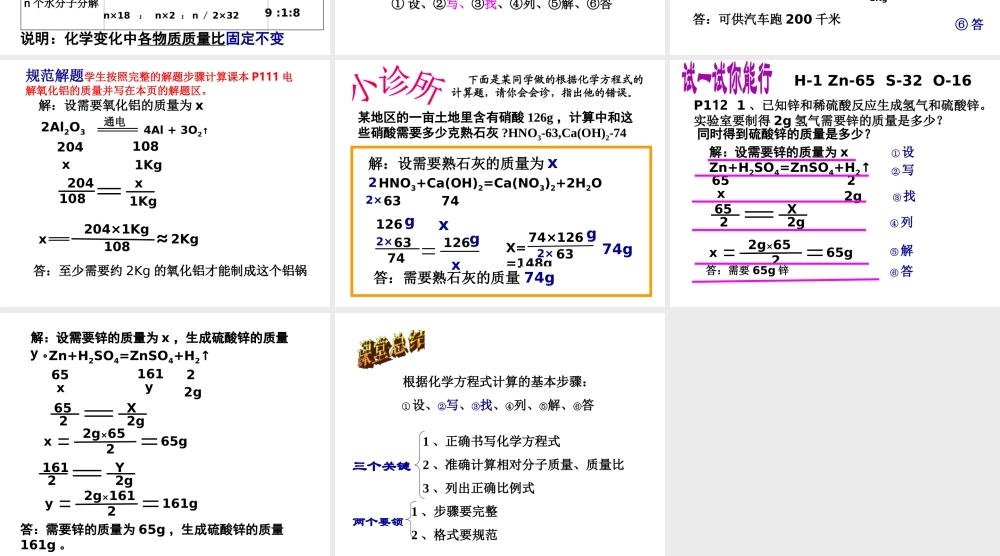Open the 规范解题 slide thumbnail
The width and height of the screenshot is (1000, 556).
[165, 183]
